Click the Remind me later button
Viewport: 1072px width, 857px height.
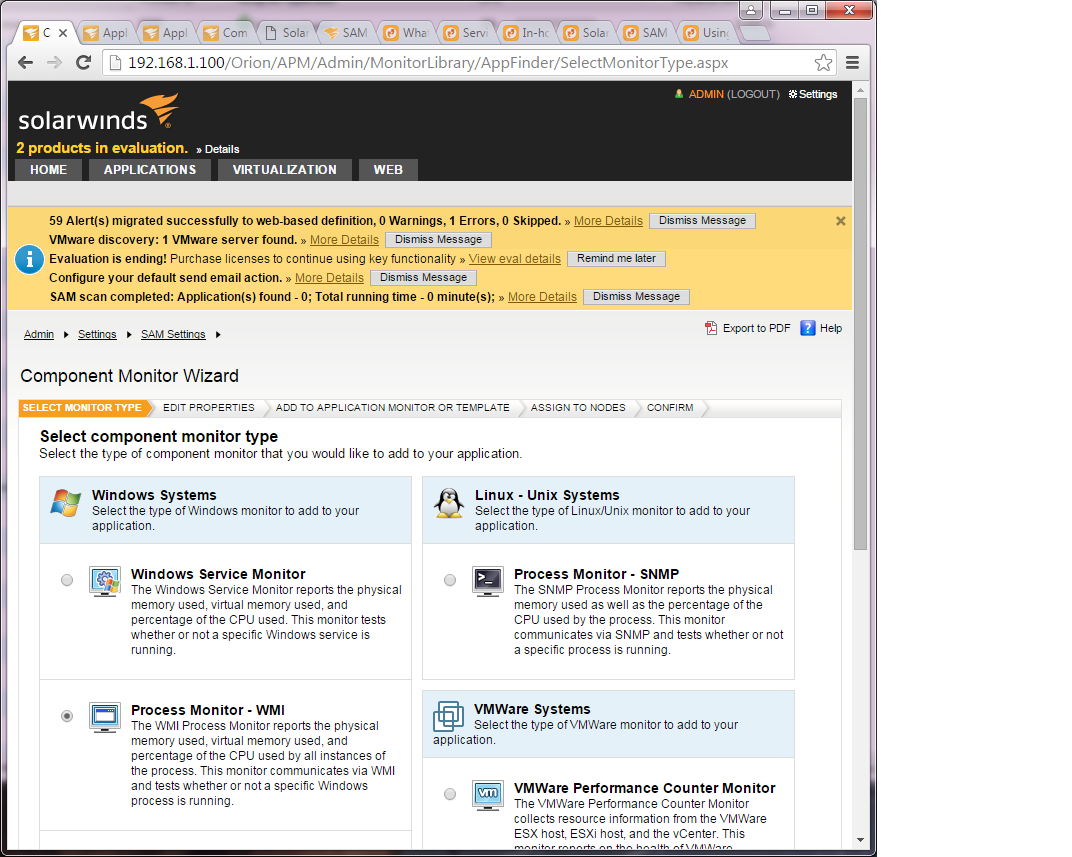coord(616,259)
